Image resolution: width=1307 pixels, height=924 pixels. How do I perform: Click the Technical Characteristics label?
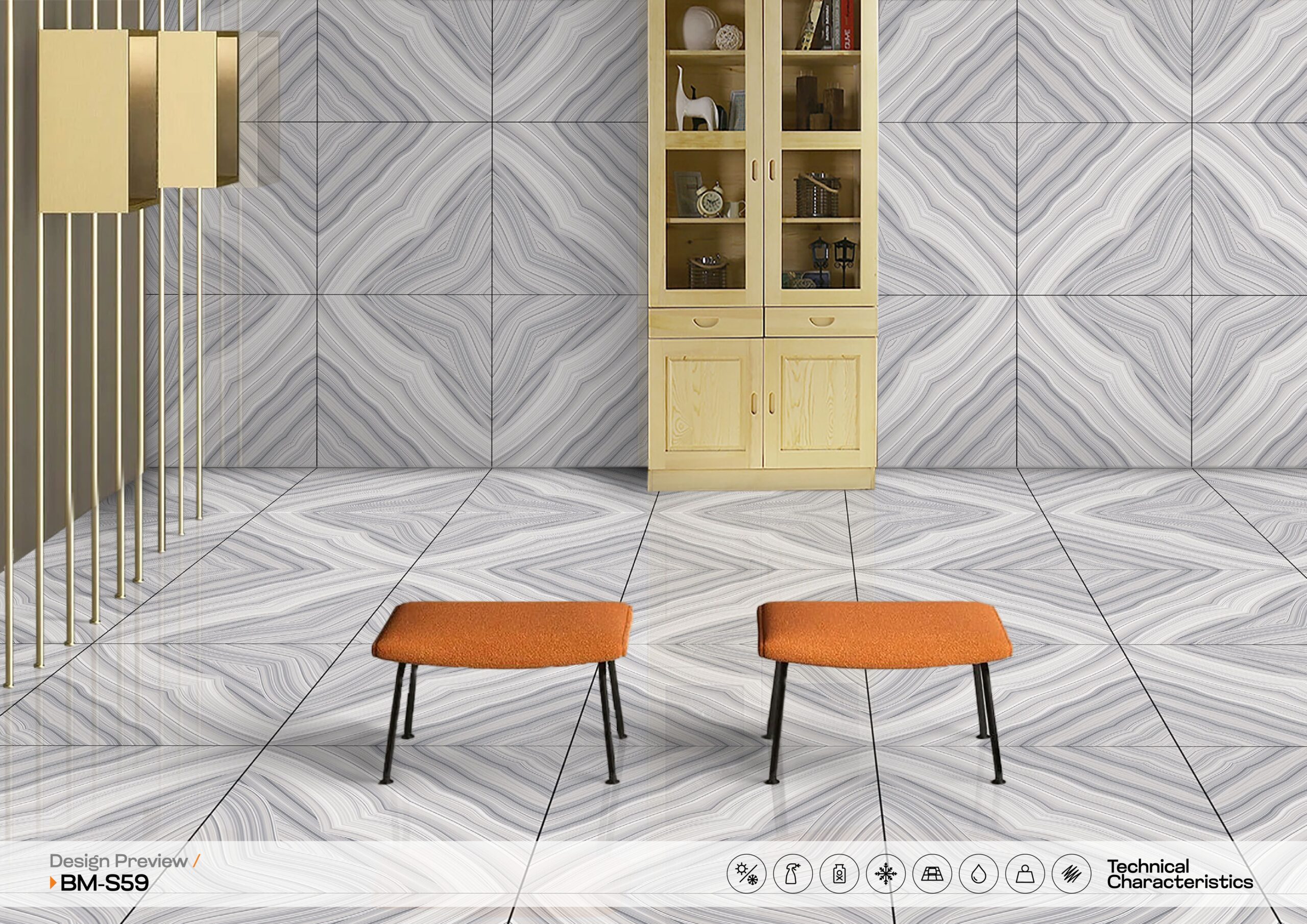pyautogui.click(x=1179, y=874)
